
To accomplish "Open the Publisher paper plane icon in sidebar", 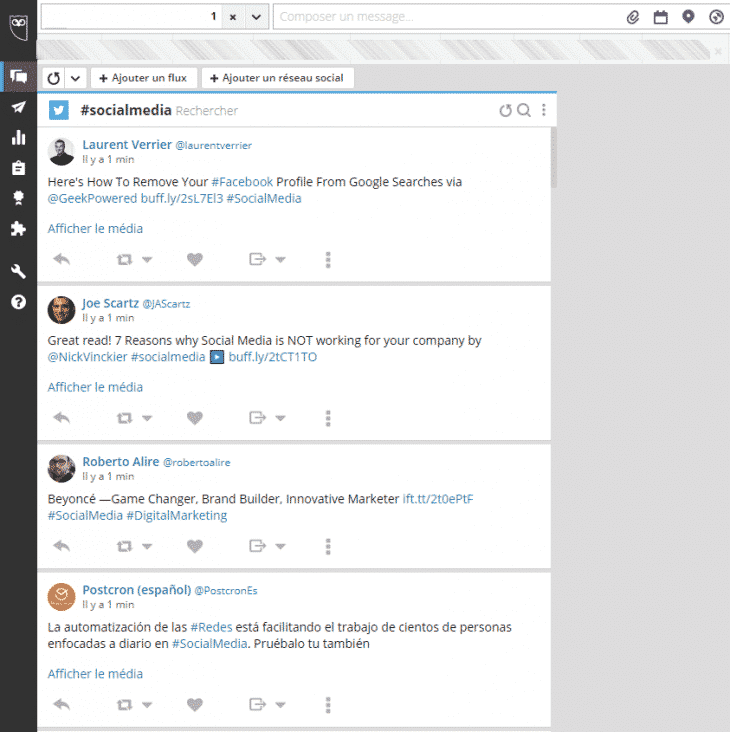I will click(x=18, y=107).
